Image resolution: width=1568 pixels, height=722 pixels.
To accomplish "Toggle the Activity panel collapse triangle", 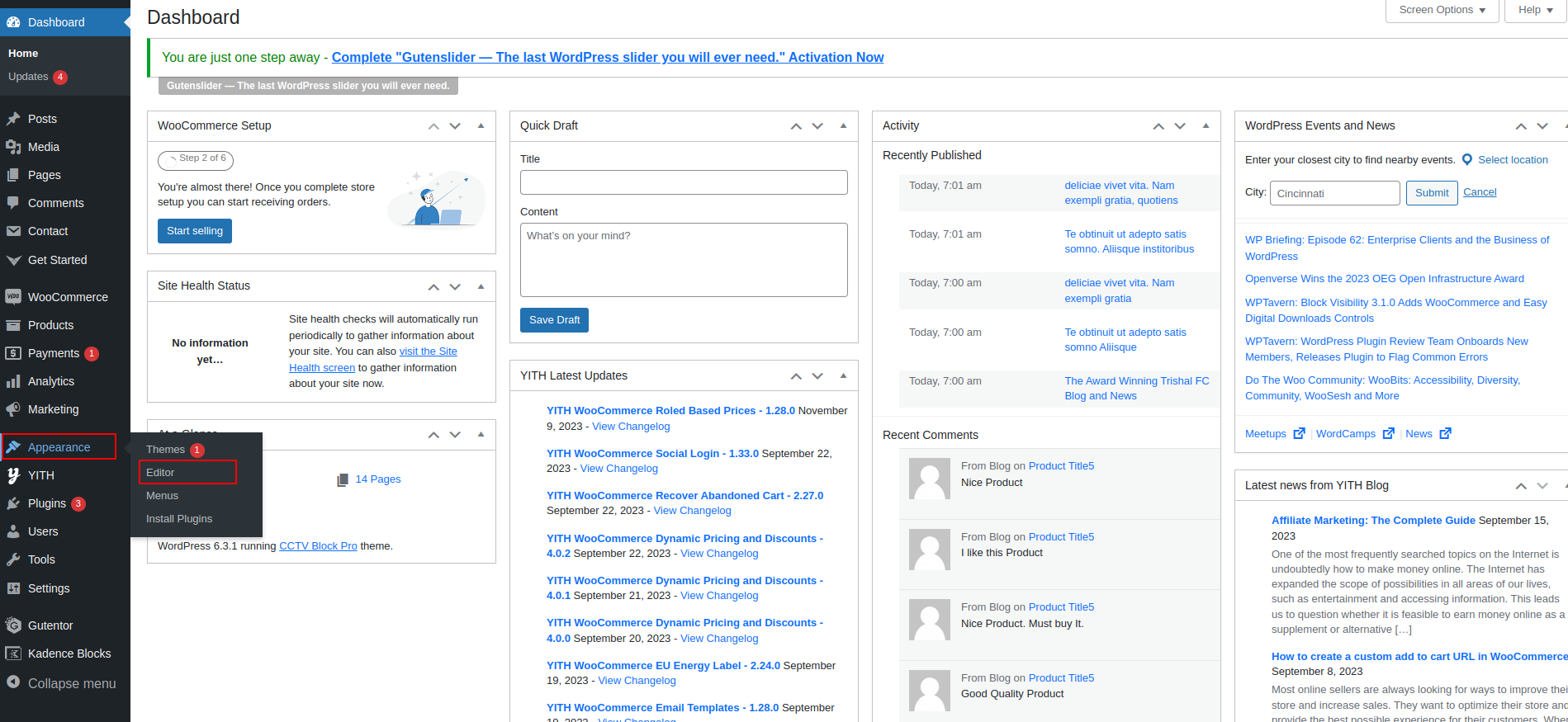I will (x=1206, y=125).
